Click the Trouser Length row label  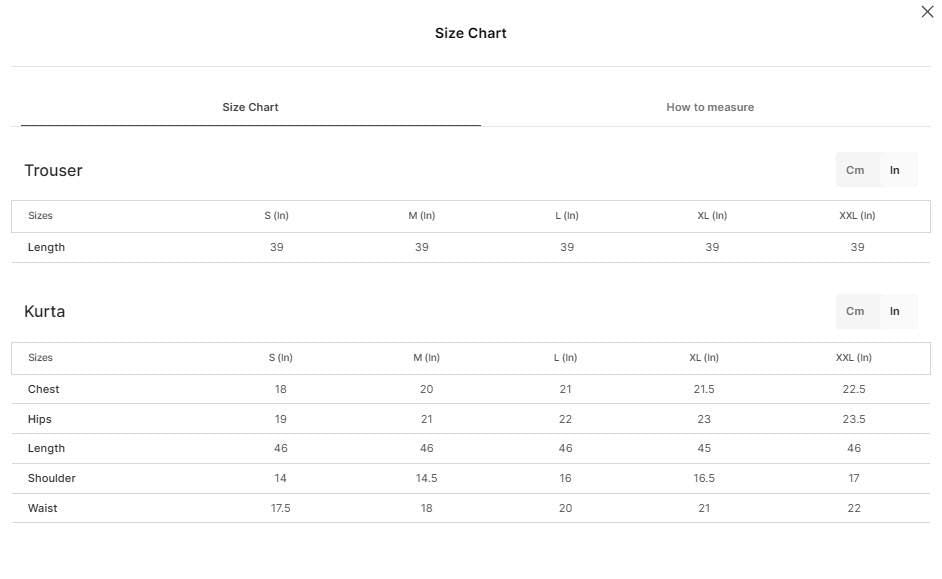pyautogui.click(x=46, y=247)
